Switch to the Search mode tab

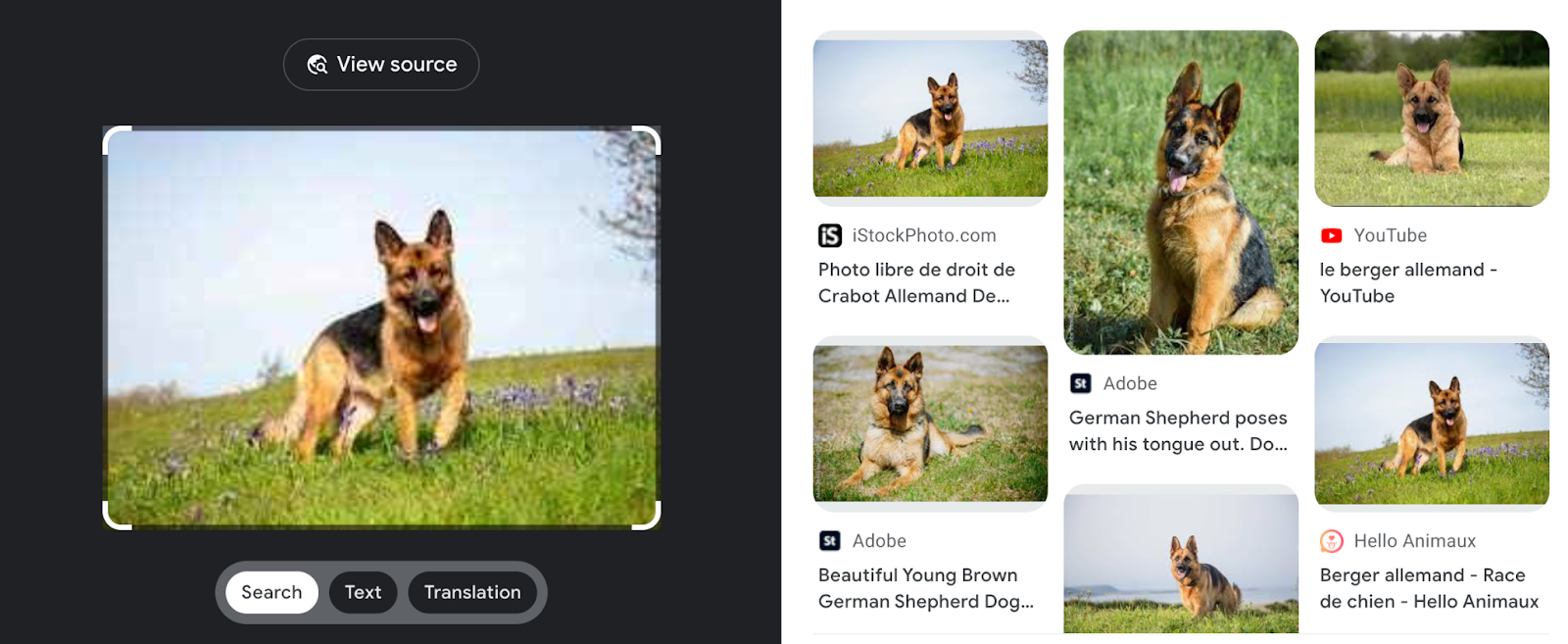tap(271, 592)
